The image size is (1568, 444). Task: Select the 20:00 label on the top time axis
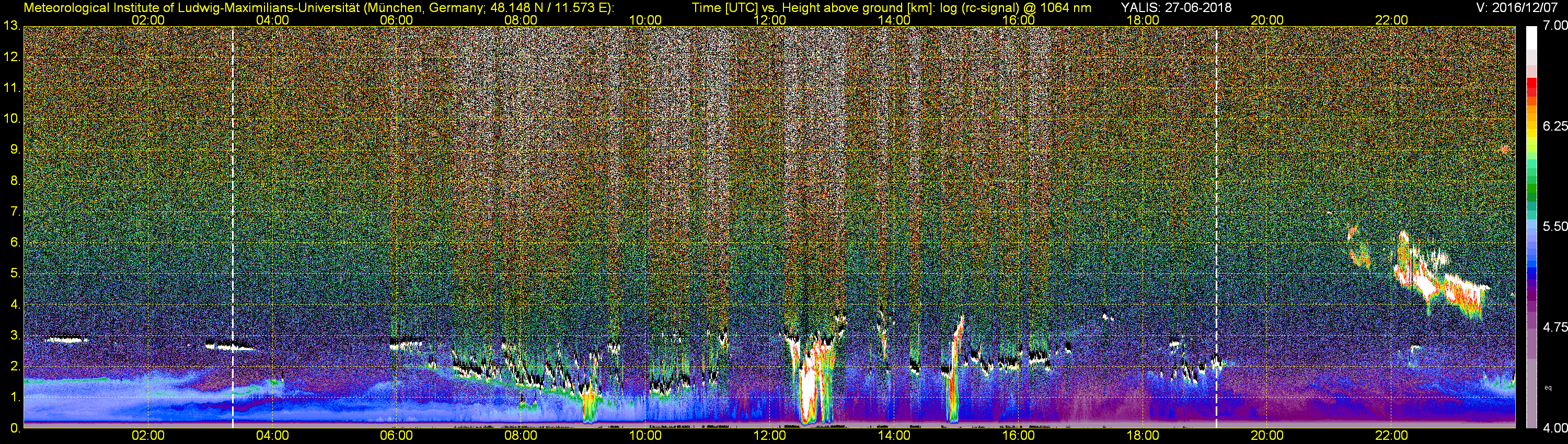1267,20
